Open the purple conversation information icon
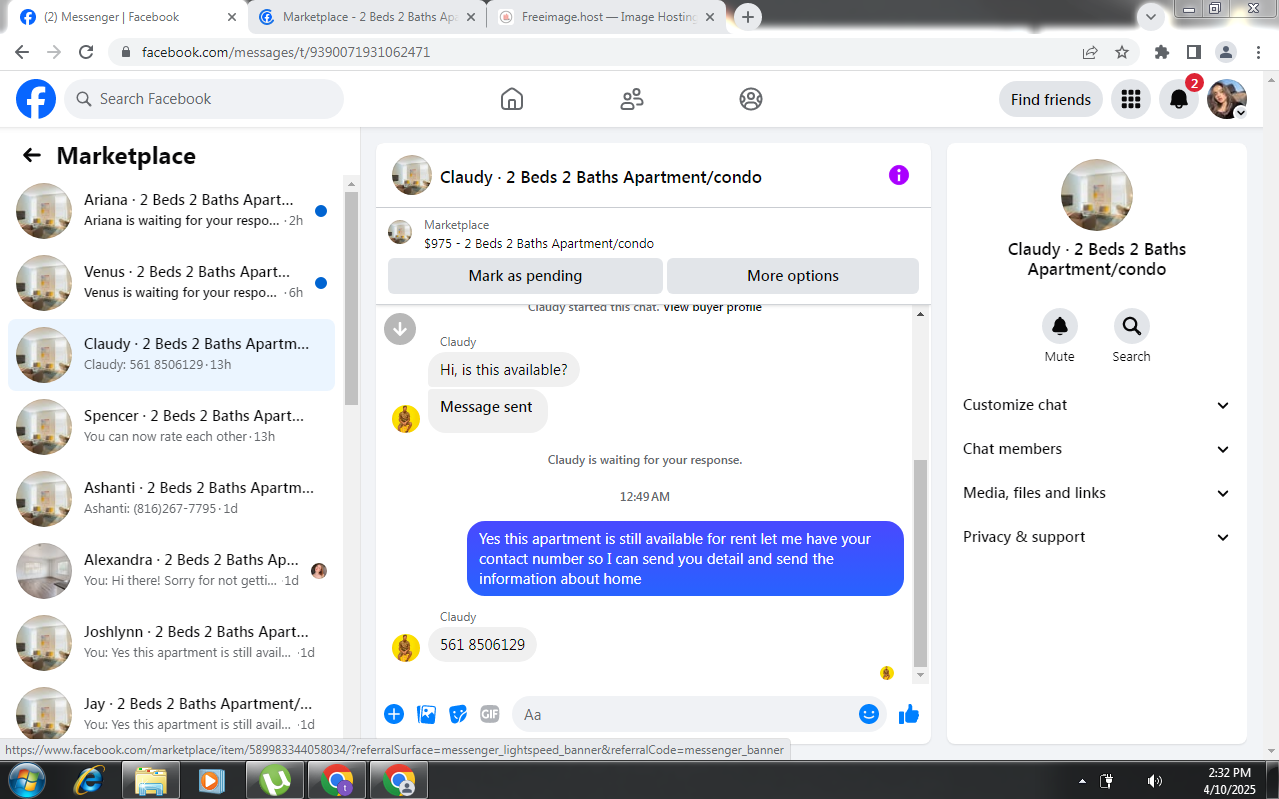1279x799 pixels. coord(899,175)
